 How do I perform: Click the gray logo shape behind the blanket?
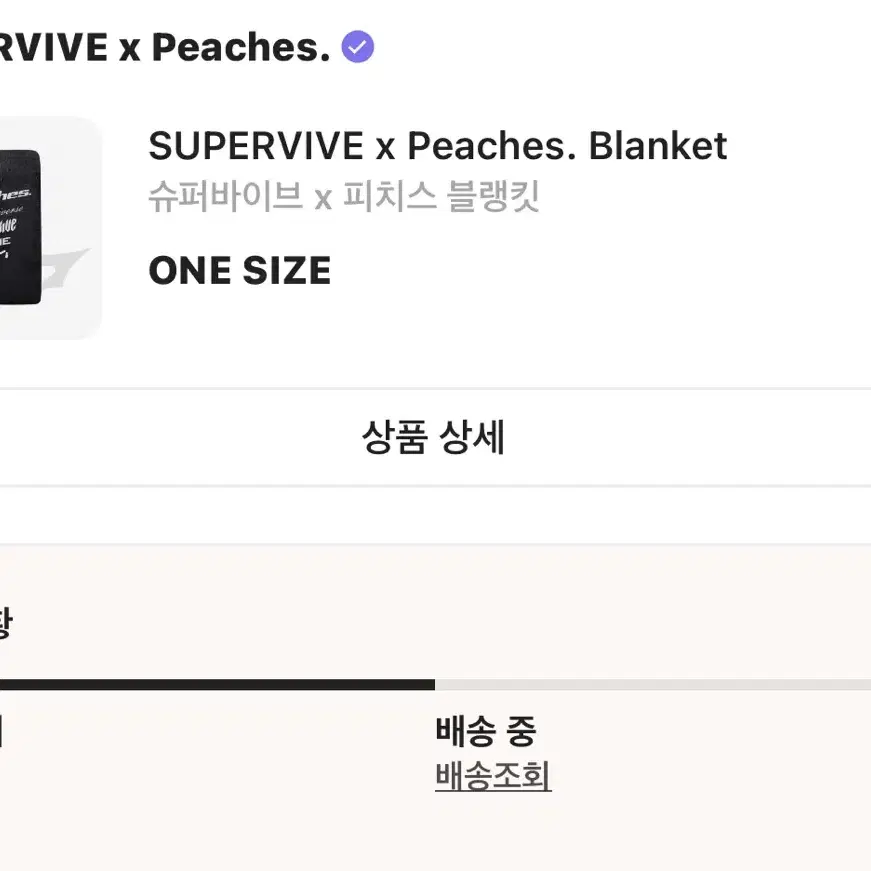[x=64, y=268]
